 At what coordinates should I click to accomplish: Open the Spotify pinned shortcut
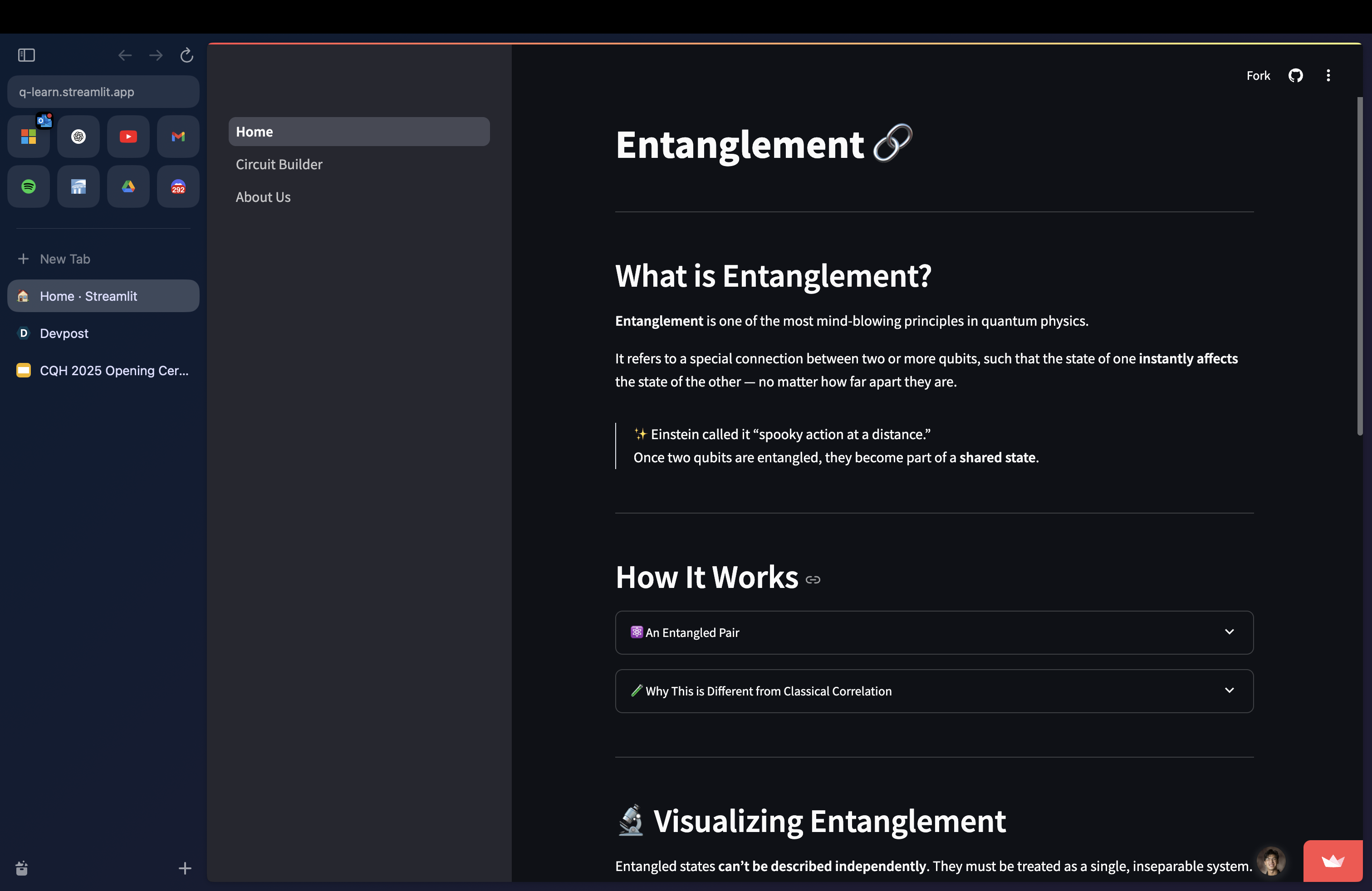click(x=28, y=187)
